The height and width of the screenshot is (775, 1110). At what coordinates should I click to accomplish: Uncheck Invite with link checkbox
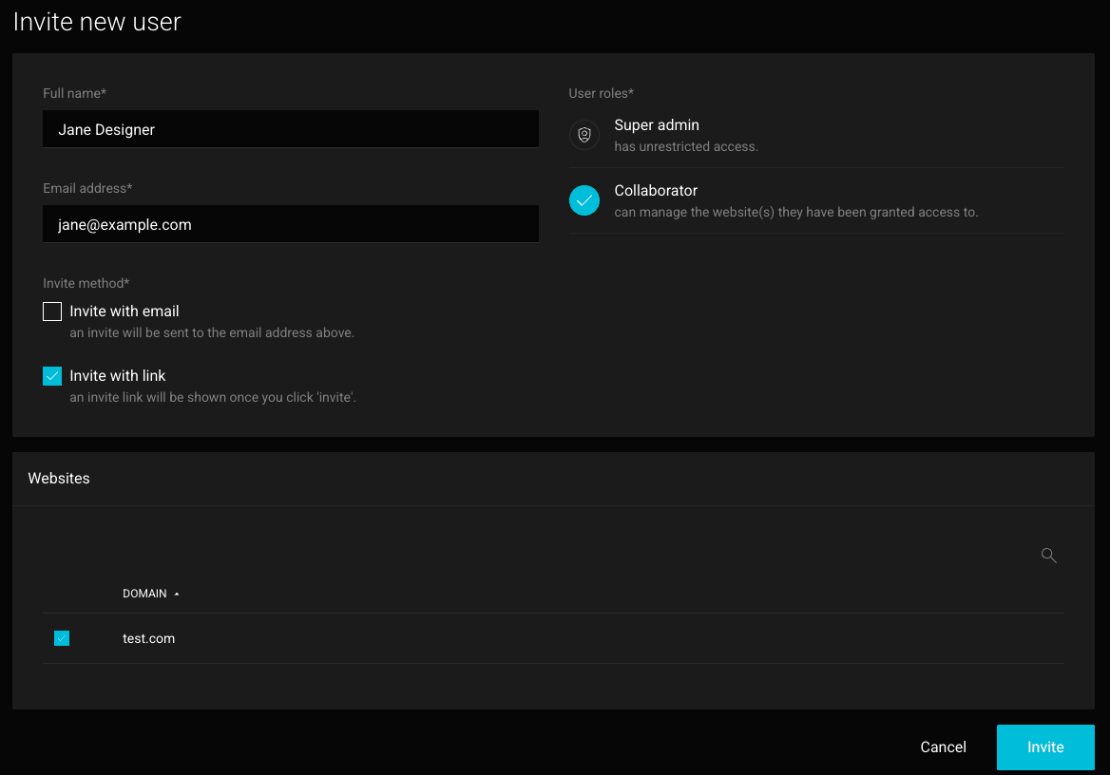pos(52,376)
